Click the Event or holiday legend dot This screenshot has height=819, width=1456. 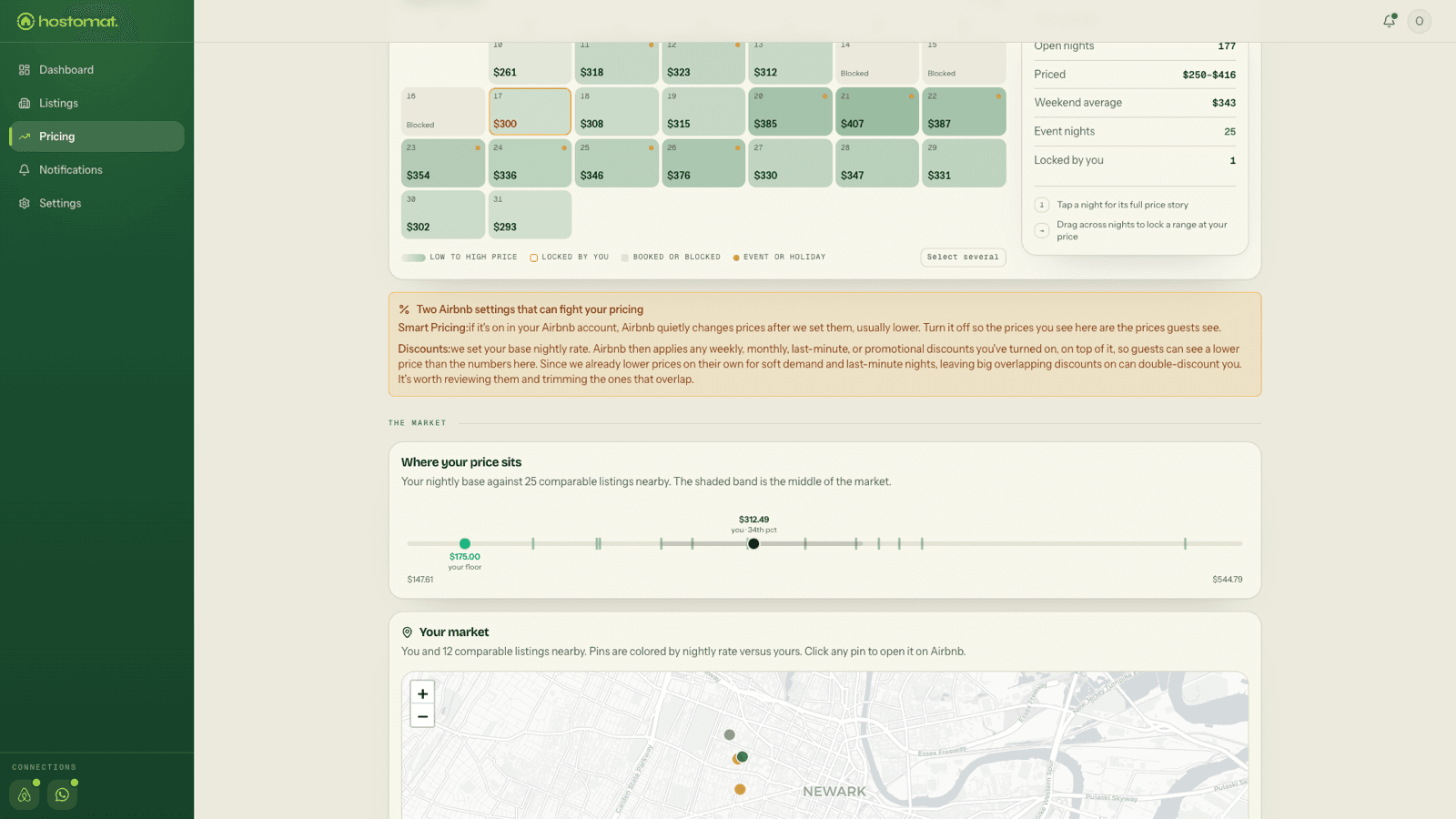736,258
